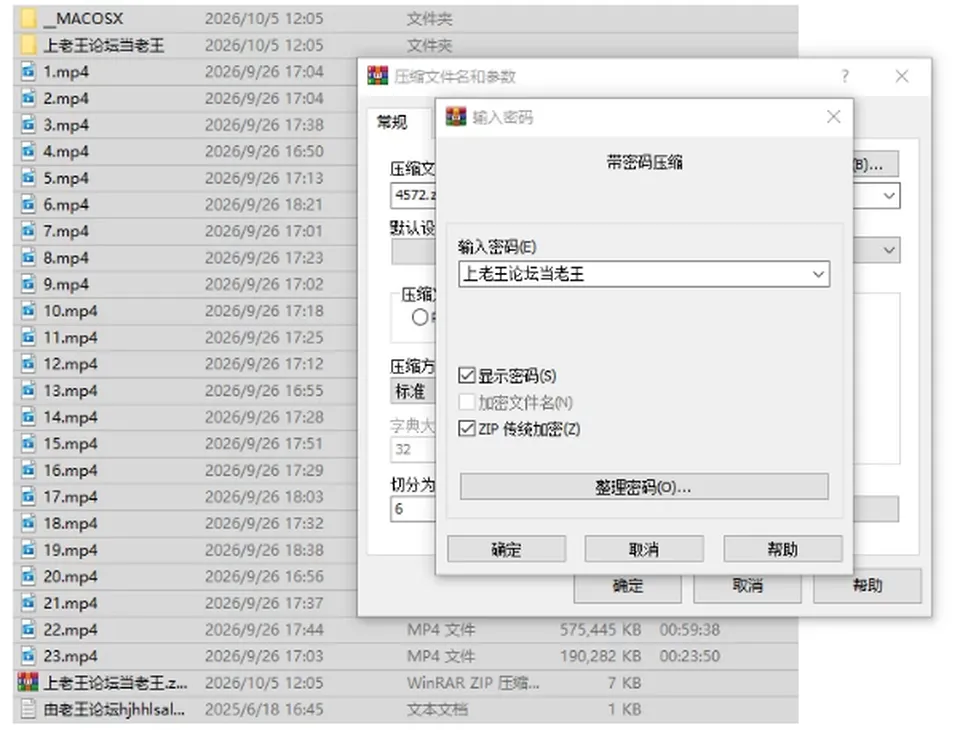Viewport: 960px width, 730px height.
Task: Select the partially hidden radio button under 压缩
Action: pos(421,317)
